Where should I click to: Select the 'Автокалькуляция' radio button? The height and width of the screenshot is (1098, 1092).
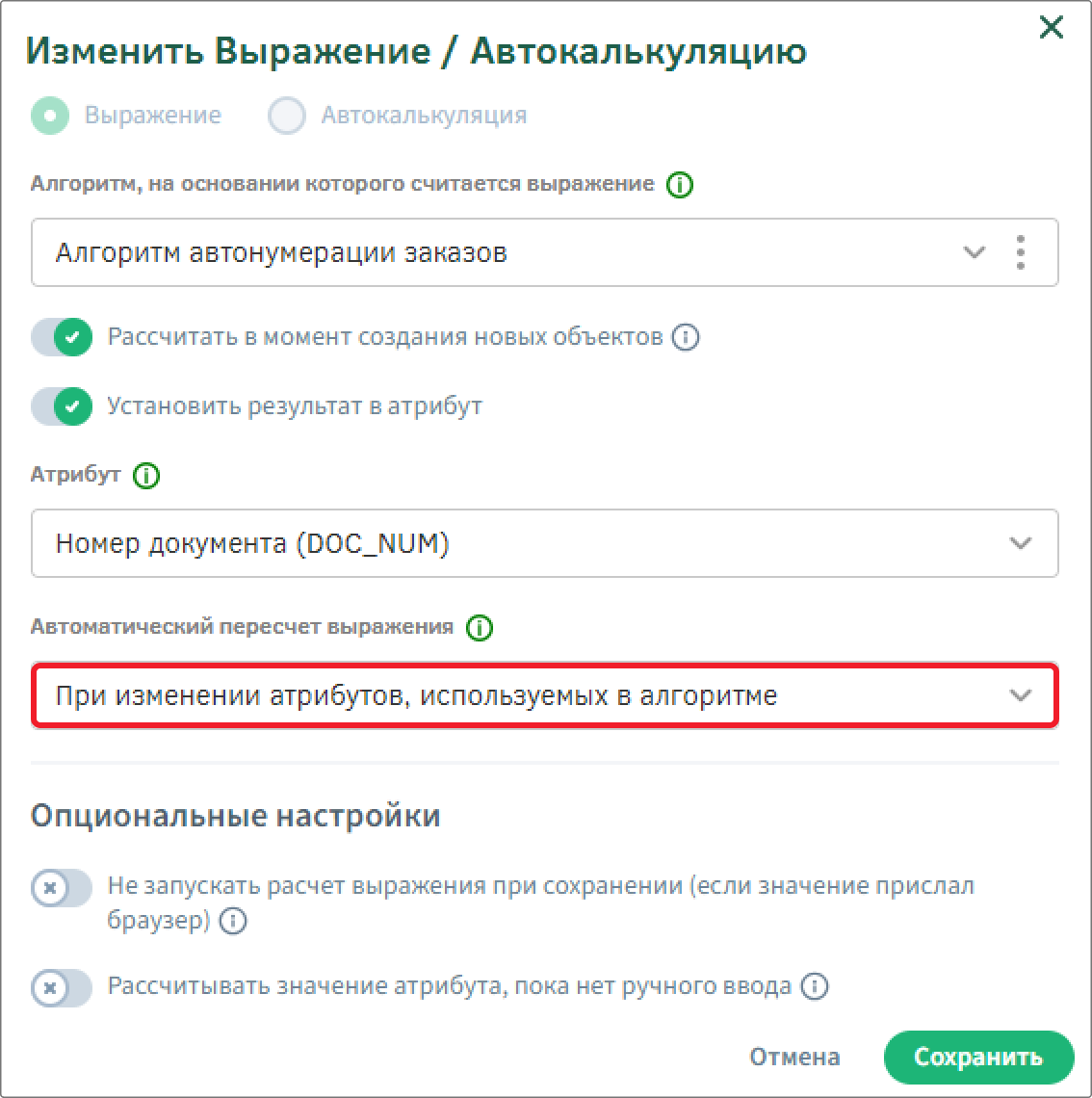tap(287, 116)
